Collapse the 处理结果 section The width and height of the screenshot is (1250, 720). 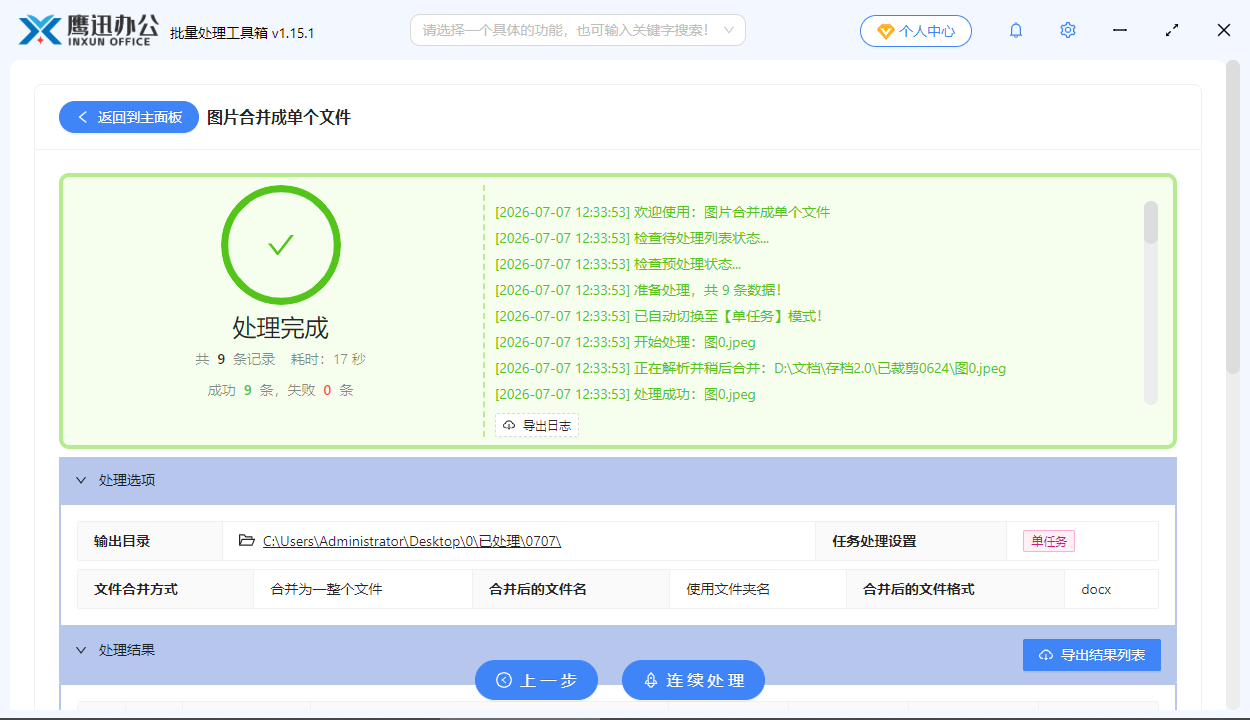point(82,650)
